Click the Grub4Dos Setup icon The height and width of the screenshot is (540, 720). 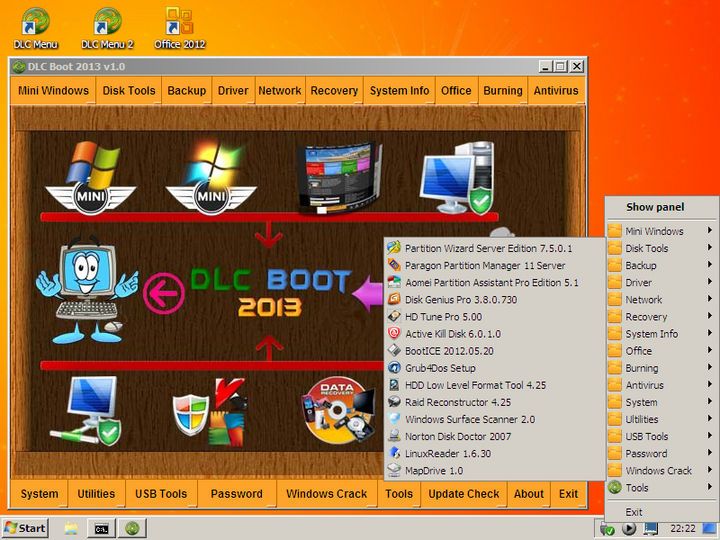coord(394,368)
